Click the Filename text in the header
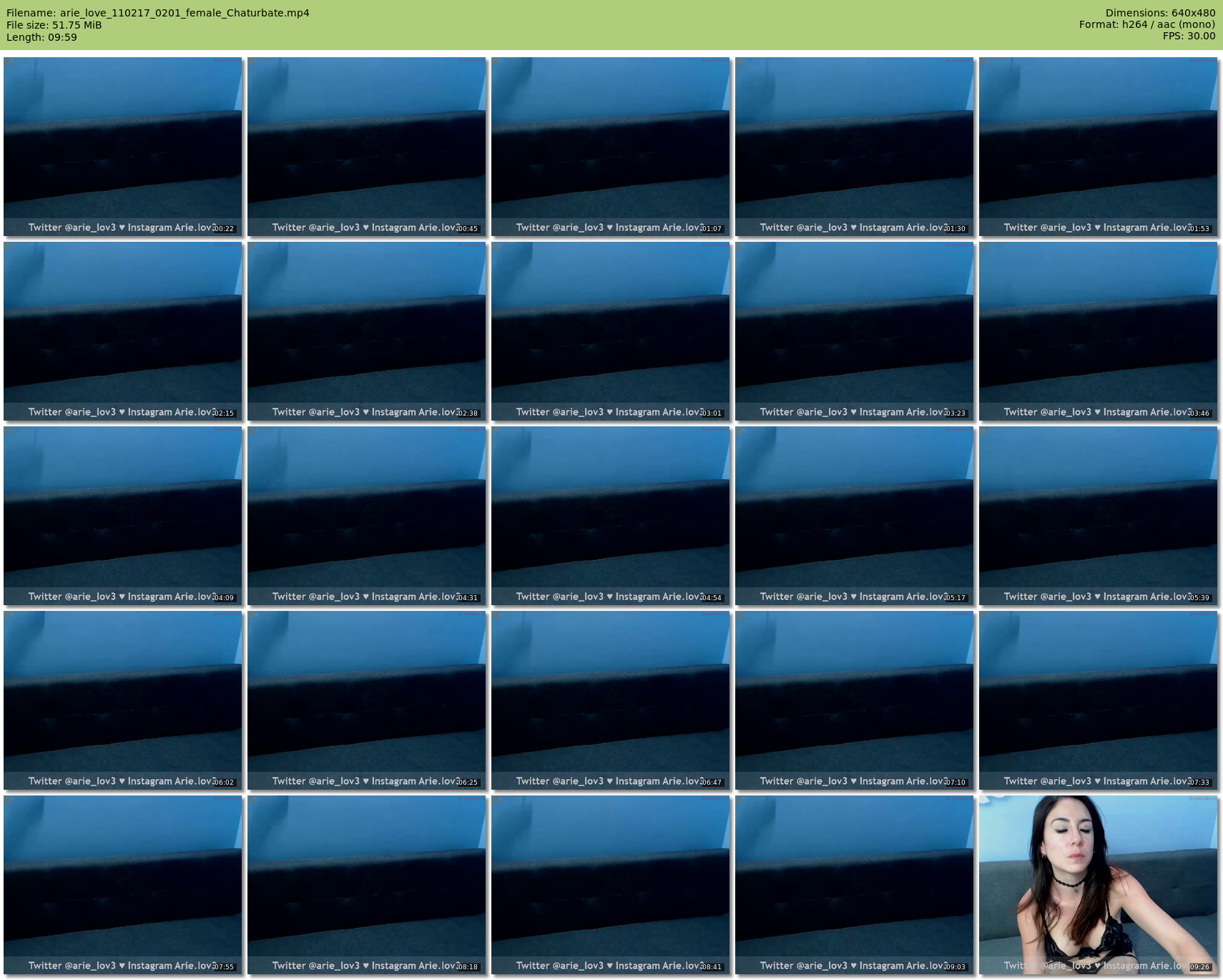The height and width of the screenshot is (980, 1223). point(158,13)
